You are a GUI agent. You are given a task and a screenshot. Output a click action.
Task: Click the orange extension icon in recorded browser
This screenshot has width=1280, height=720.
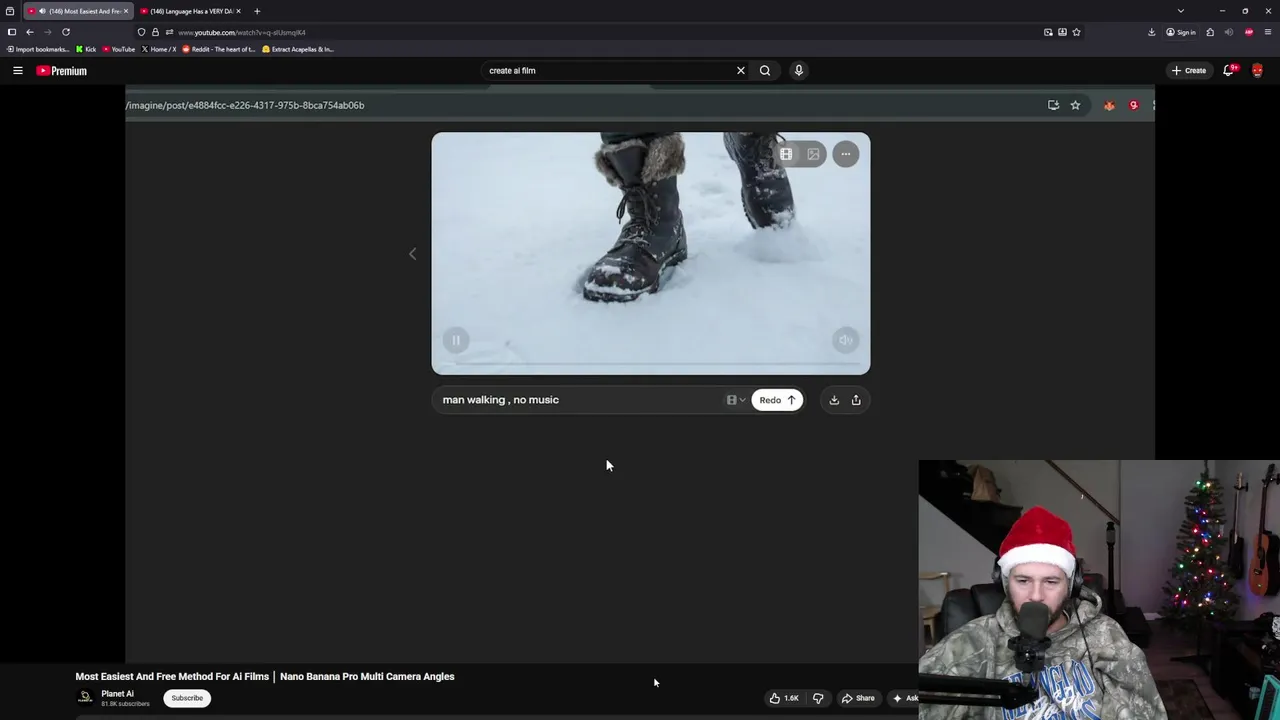coord(1109,105)
